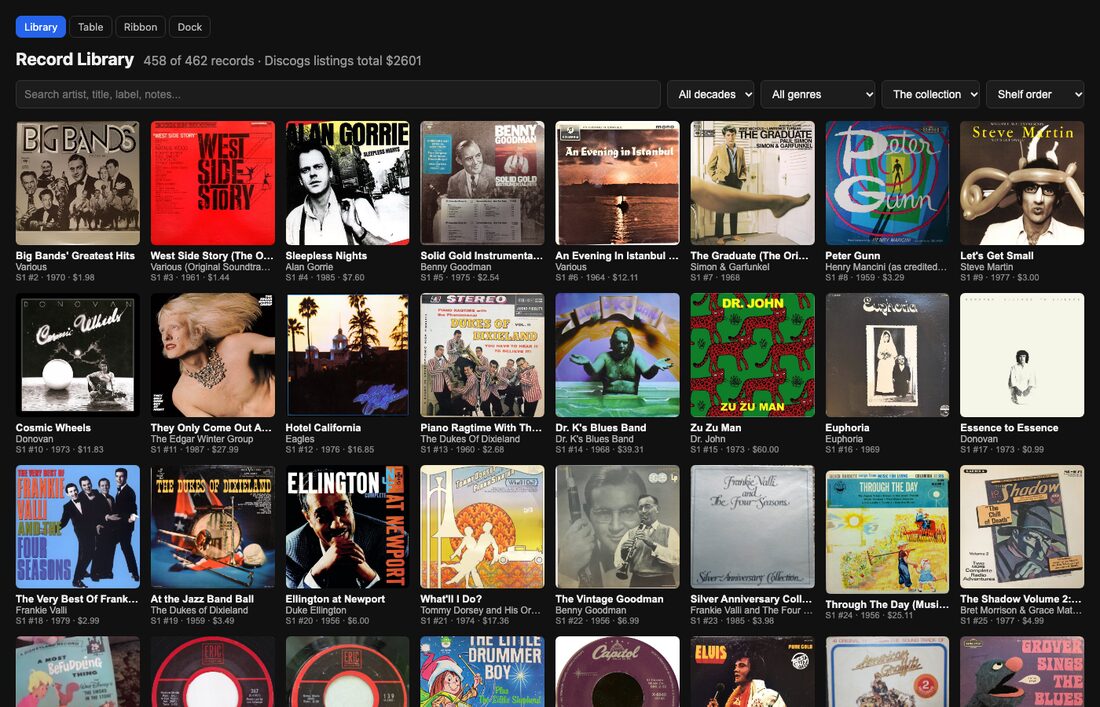Viewport: 1100px width, 707px height.
Task: Select the Dr. John Zu Zu Man cover
Action: pos(752,355)
